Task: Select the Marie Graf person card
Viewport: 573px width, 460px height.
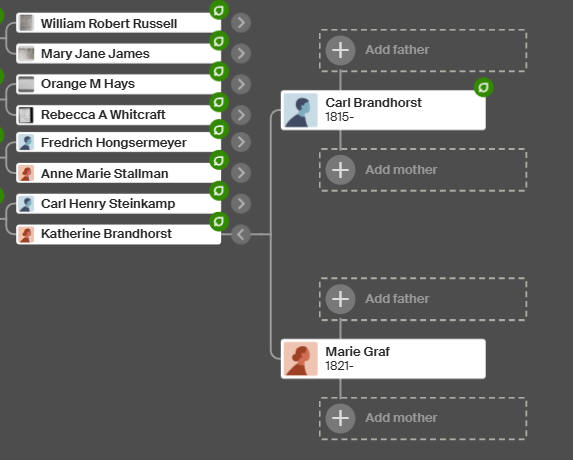Action: pyautogui.click(x=383, y=359)
